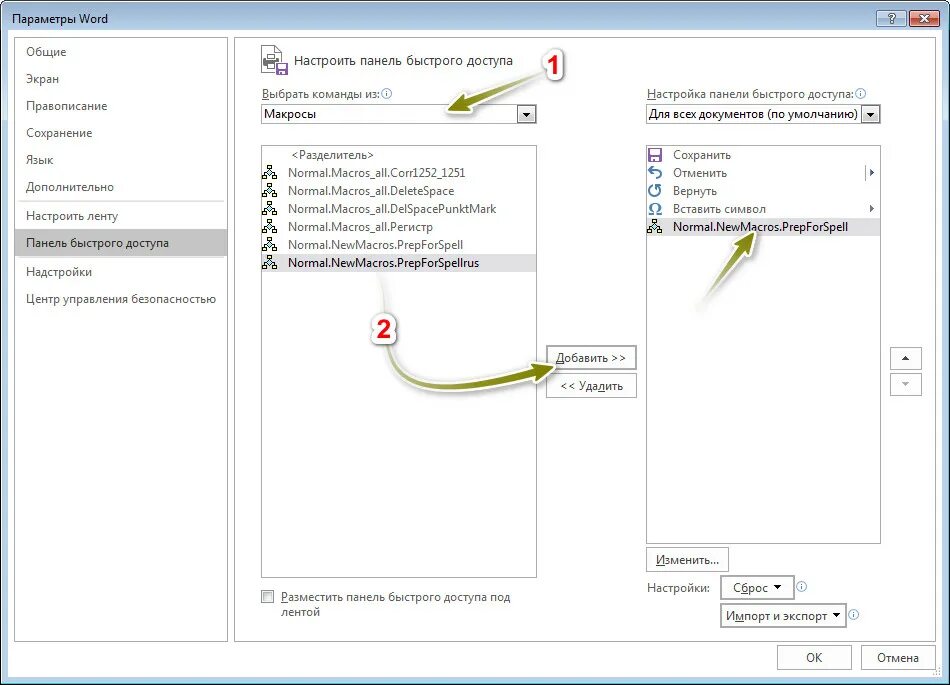Image resolution: width=950 pixels, height=685 pixels.
Task: Click the Вставить символ omega icon
Action: coord(655,209)
